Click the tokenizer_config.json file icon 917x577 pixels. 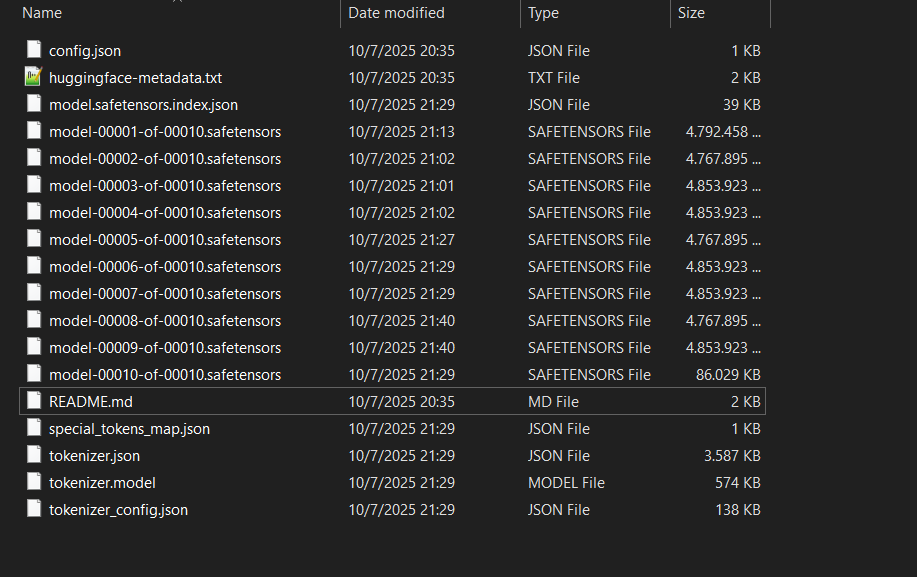[34, 508]
